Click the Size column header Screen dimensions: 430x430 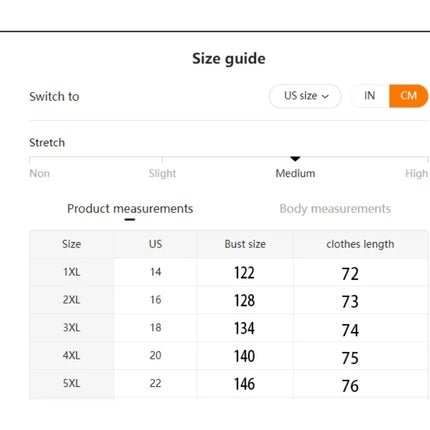coord(71,244)
